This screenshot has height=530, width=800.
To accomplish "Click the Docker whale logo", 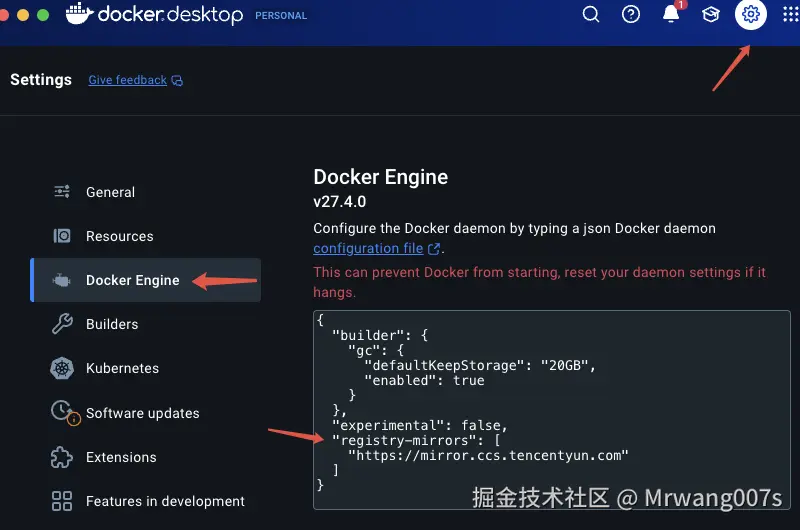I will [x=80, y=14].
